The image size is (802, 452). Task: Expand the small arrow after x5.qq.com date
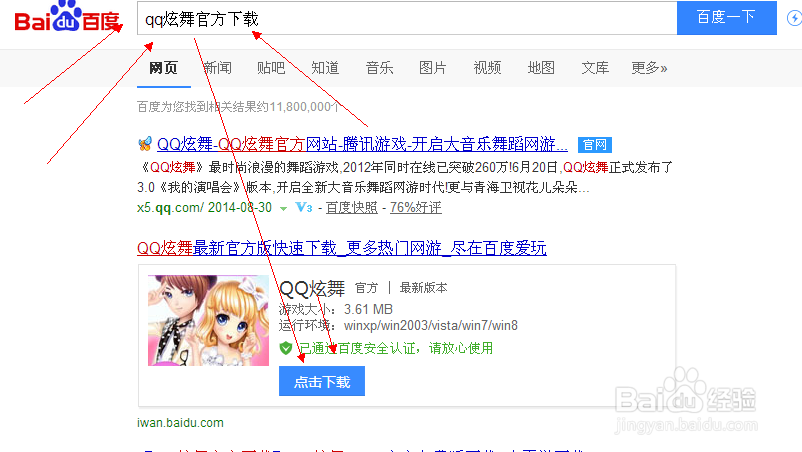pos(283,209)
